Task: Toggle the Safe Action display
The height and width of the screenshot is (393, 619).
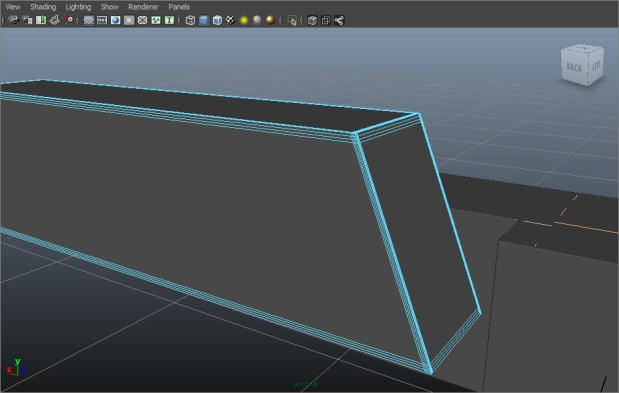Action: pos(156,20)
